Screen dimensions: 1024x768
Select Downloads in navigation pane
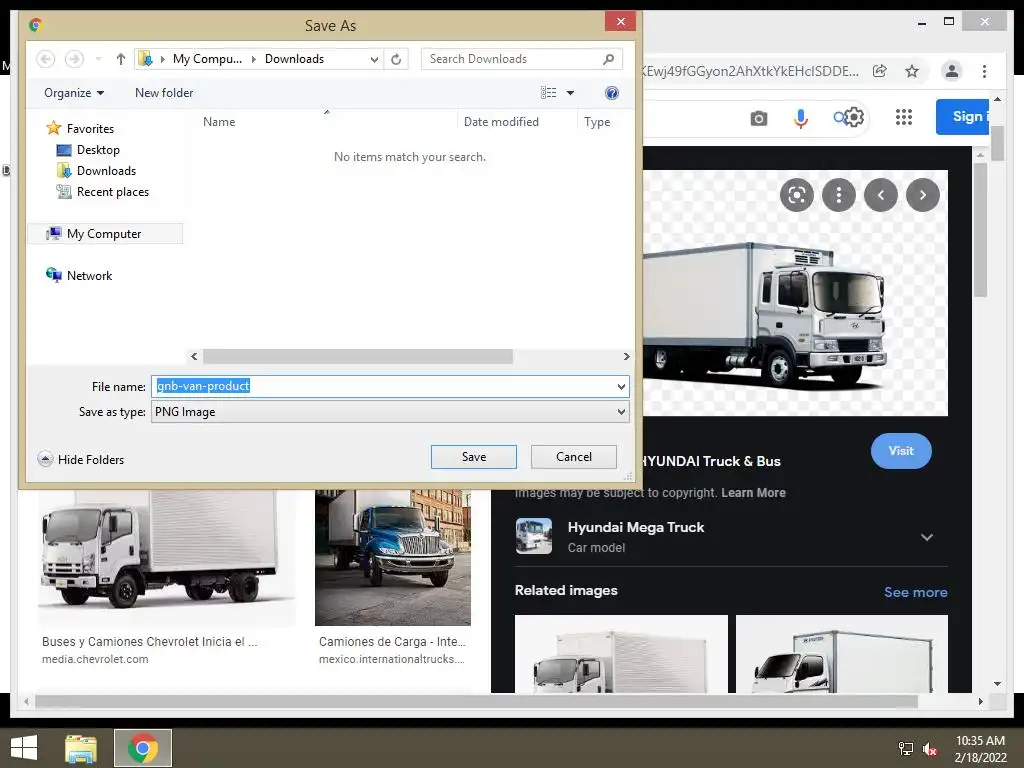(97, 170)
